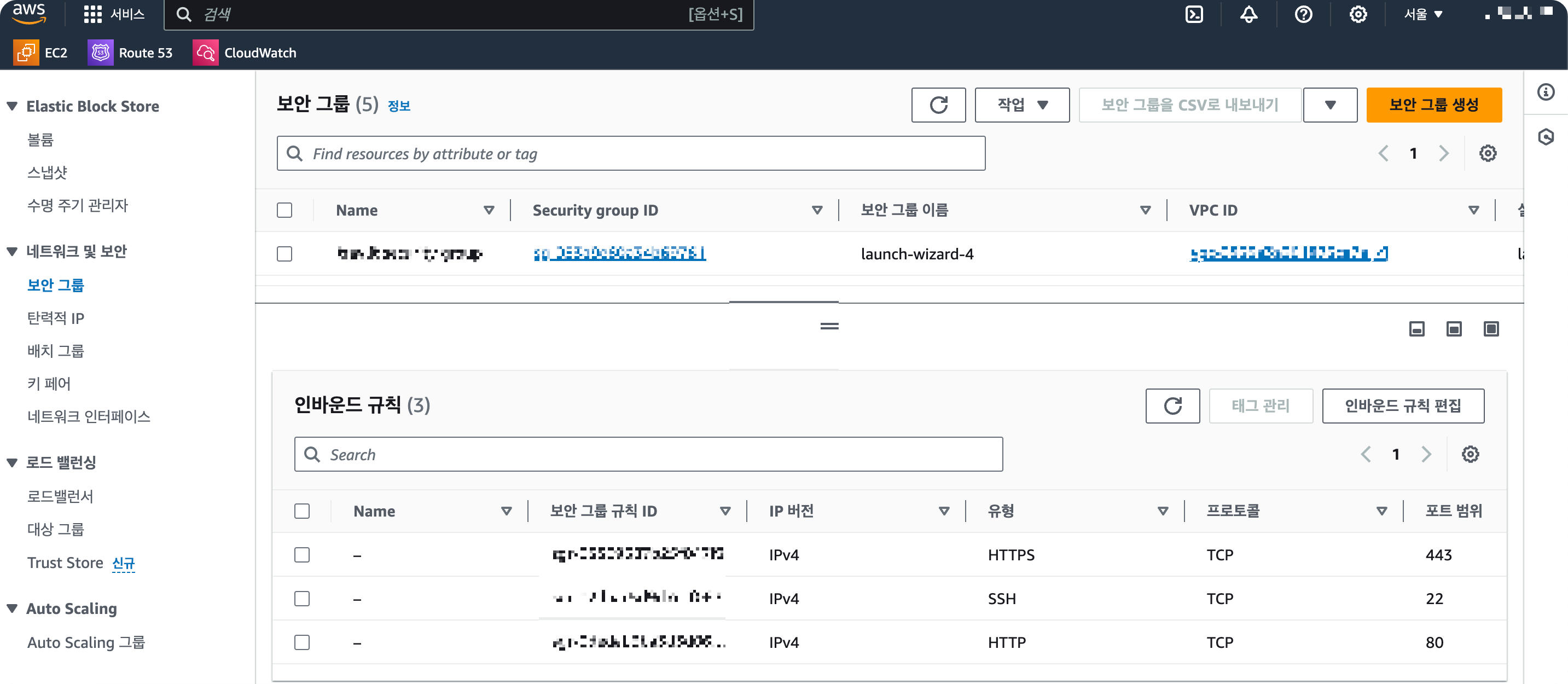Open 탄력적 IP in the sidebar
This screenshot has width=1568, height=684.
point(55,318)
